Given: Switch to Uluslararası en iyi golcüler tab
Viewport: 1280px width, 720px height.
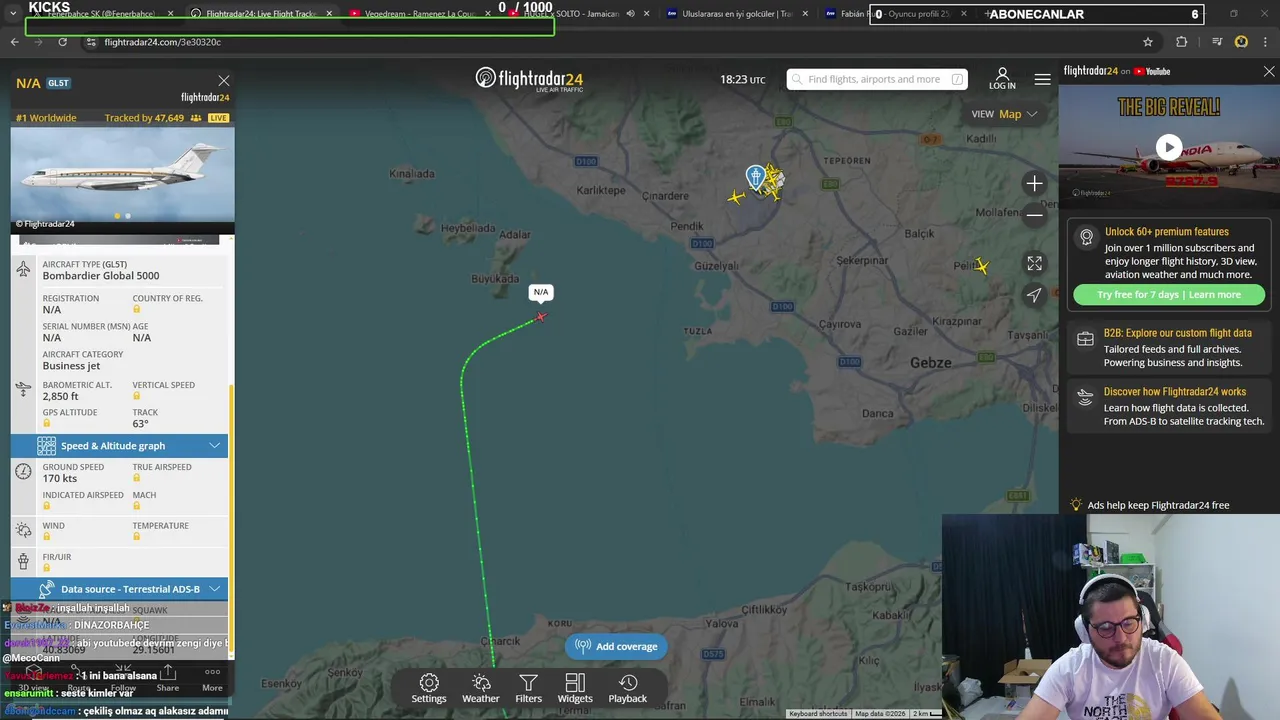Looking at the screenshot, I should [737, 14].
